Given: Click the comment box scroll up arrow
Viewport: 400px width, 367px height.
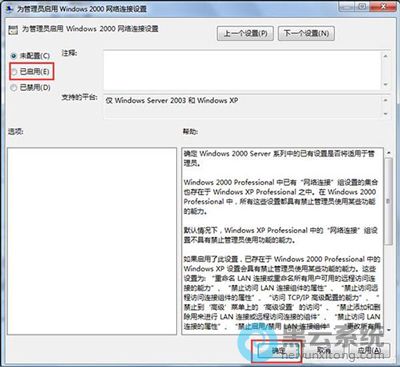Looking at the screenshot, I should 386,56.
